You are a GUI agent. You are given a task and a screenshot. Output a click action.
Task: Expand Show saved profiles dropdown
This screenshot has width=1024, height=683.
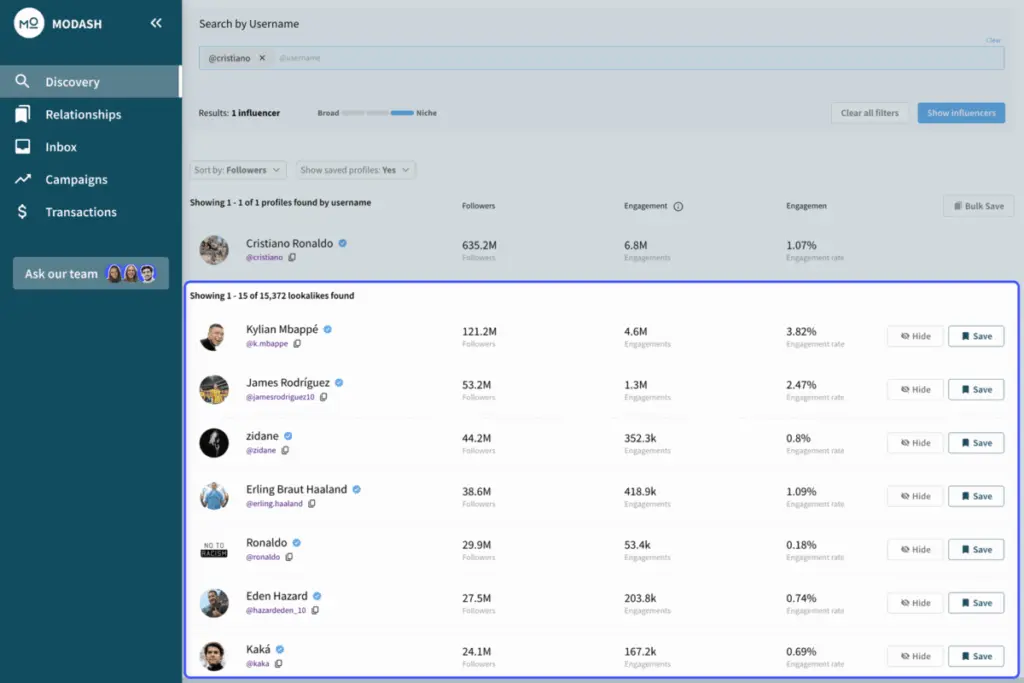(355, 170)
